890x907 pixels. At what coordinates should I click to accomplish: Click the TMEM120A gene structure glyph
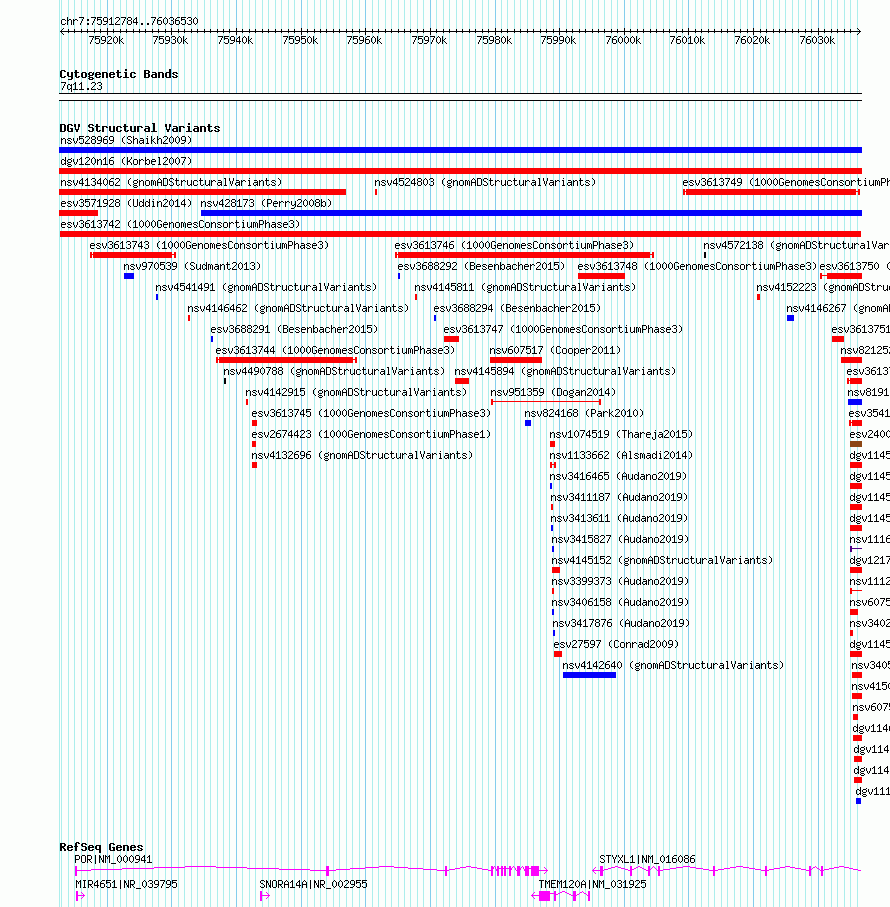coord(560,896)
